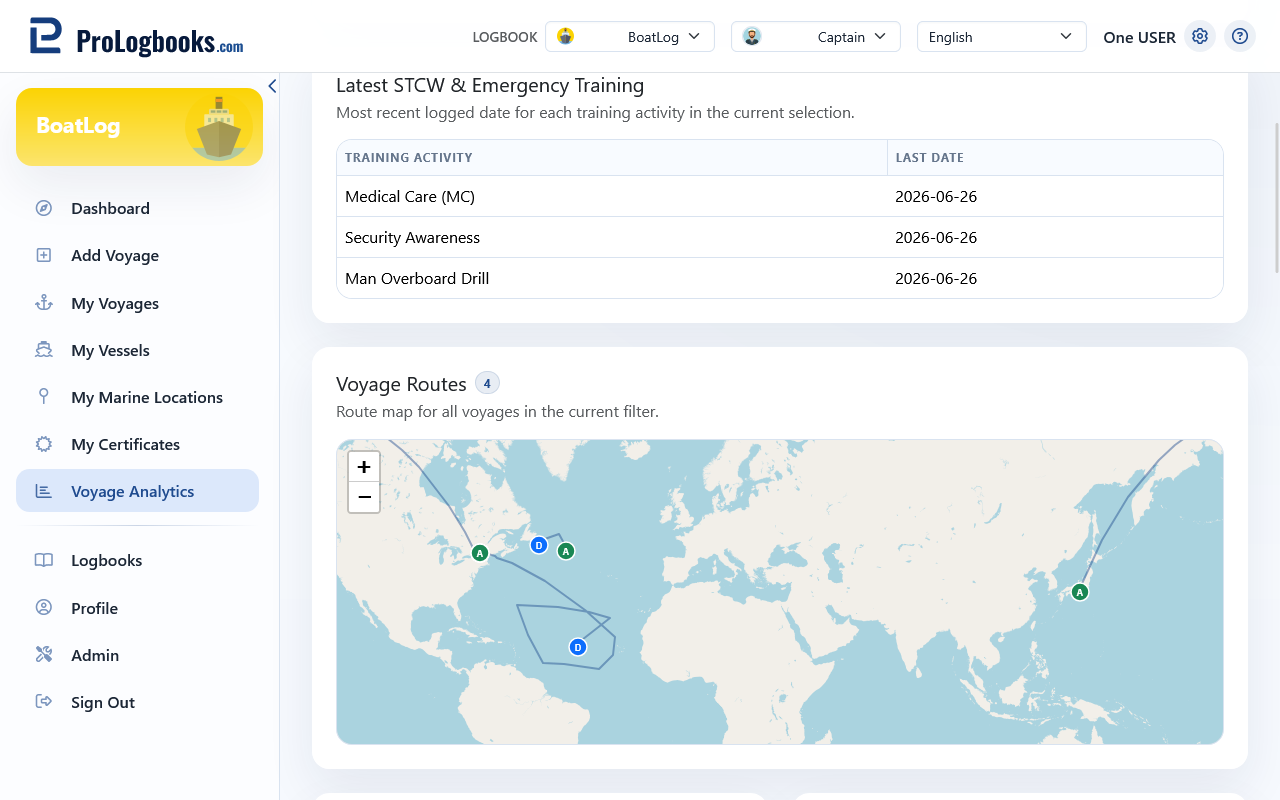The image size is (1280, 800).
Task: Go to Dashboard page
Action: click(137, 208)
